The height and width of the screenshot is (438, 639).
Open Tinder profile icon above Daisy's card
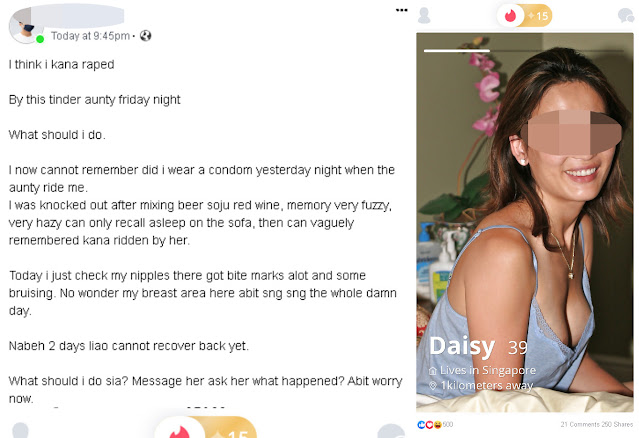point(424,15)
